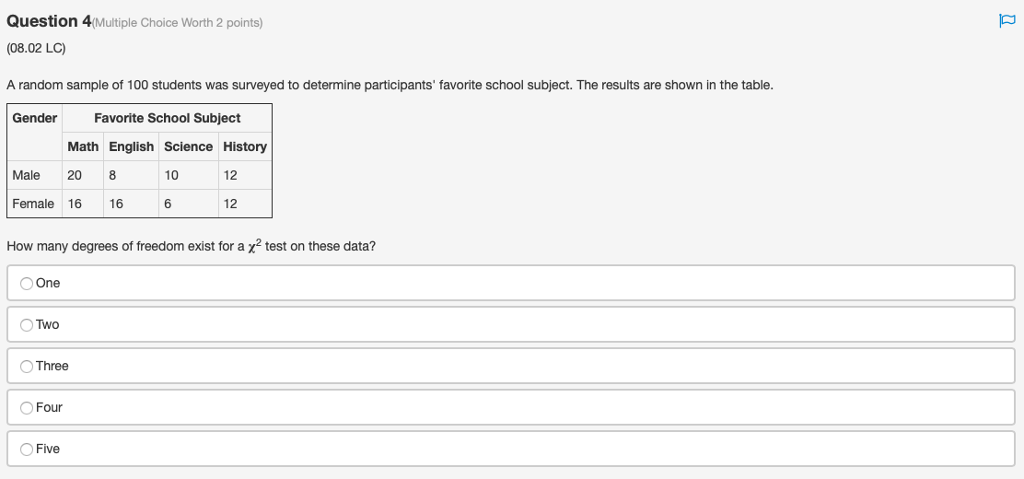Viewport: 1024px width, 479px height.
Task: Select the Five radio button
Action: 26,450
